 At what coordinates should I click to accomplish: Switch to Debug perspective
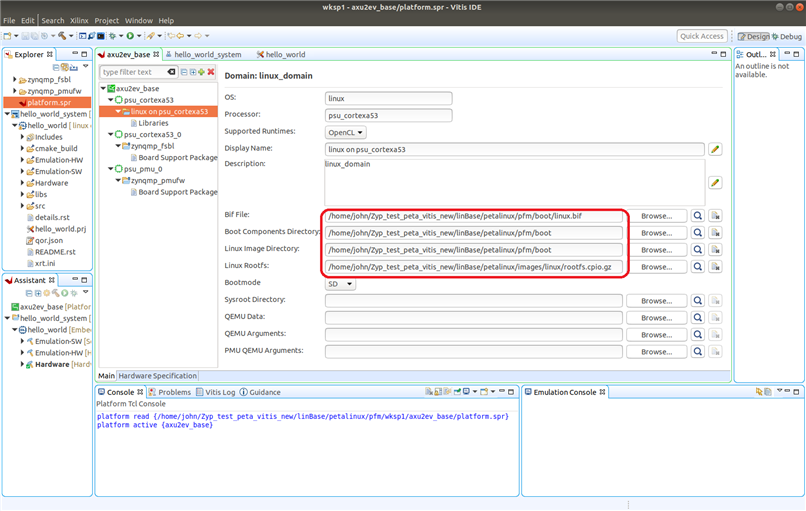[786, 36]
